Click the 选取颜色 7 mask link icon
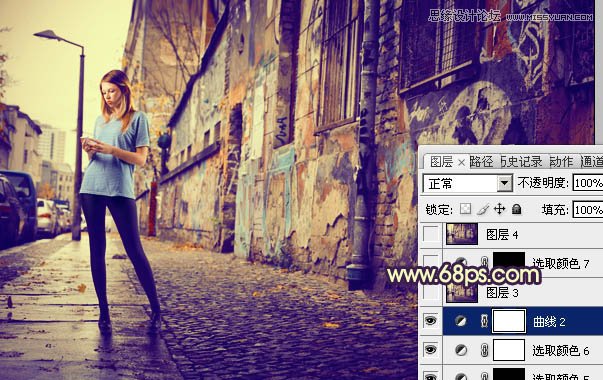The height and width of the screenshot is (380, 603). (484, 262)
